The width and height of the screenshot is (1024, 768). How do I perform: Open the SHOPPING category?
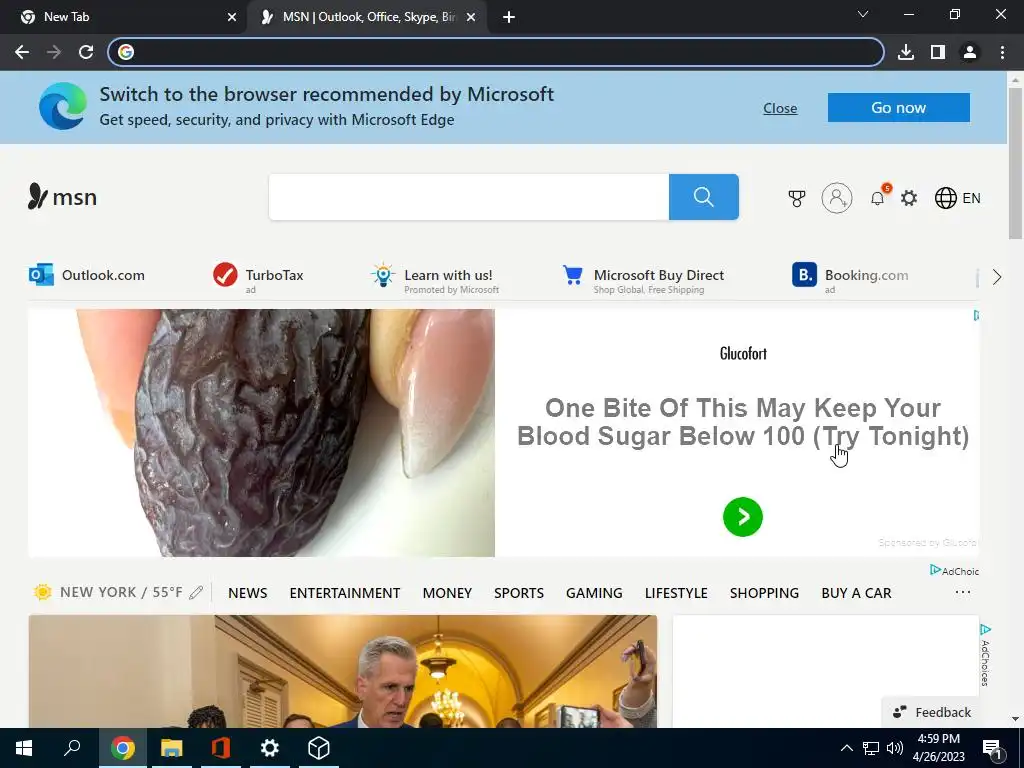click(x=764, y=593)
